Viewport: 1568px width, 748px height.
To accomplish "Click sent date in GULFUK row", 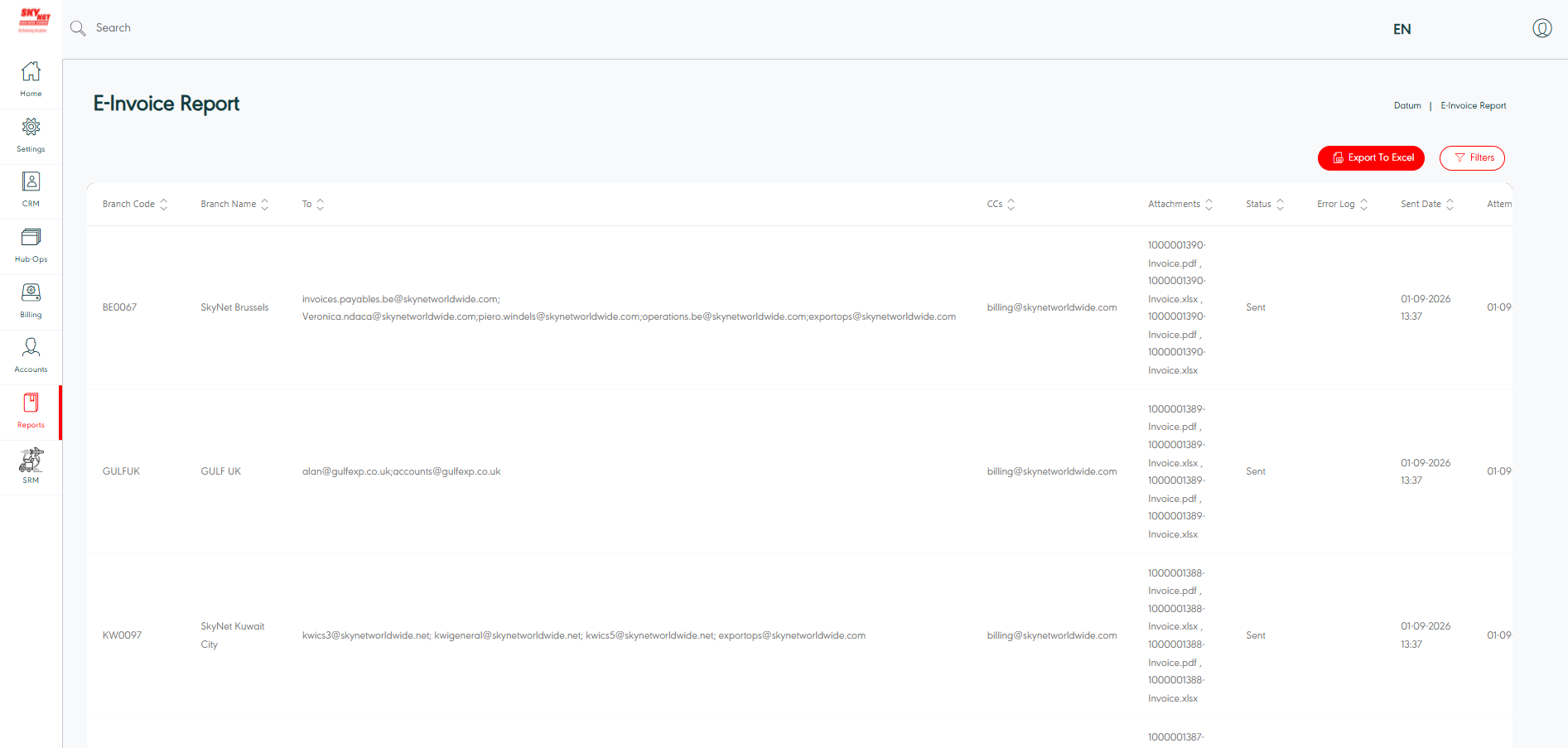I will (x=1426, y=471).
